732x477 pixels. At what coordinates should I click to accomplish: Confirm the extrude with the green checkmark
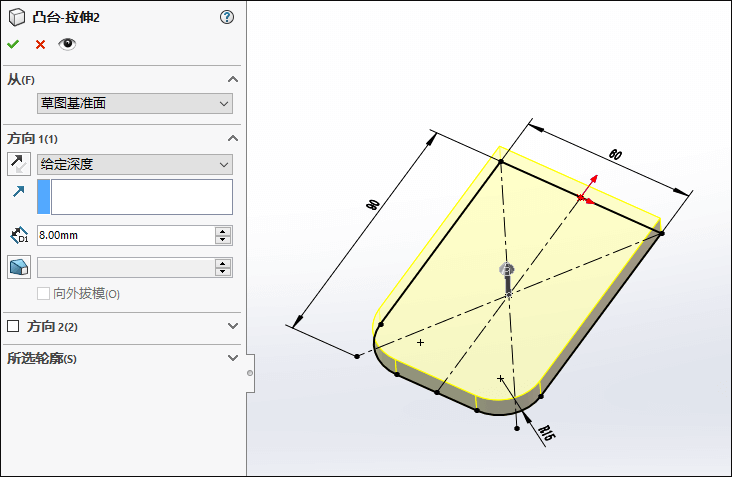click(13, 44)
